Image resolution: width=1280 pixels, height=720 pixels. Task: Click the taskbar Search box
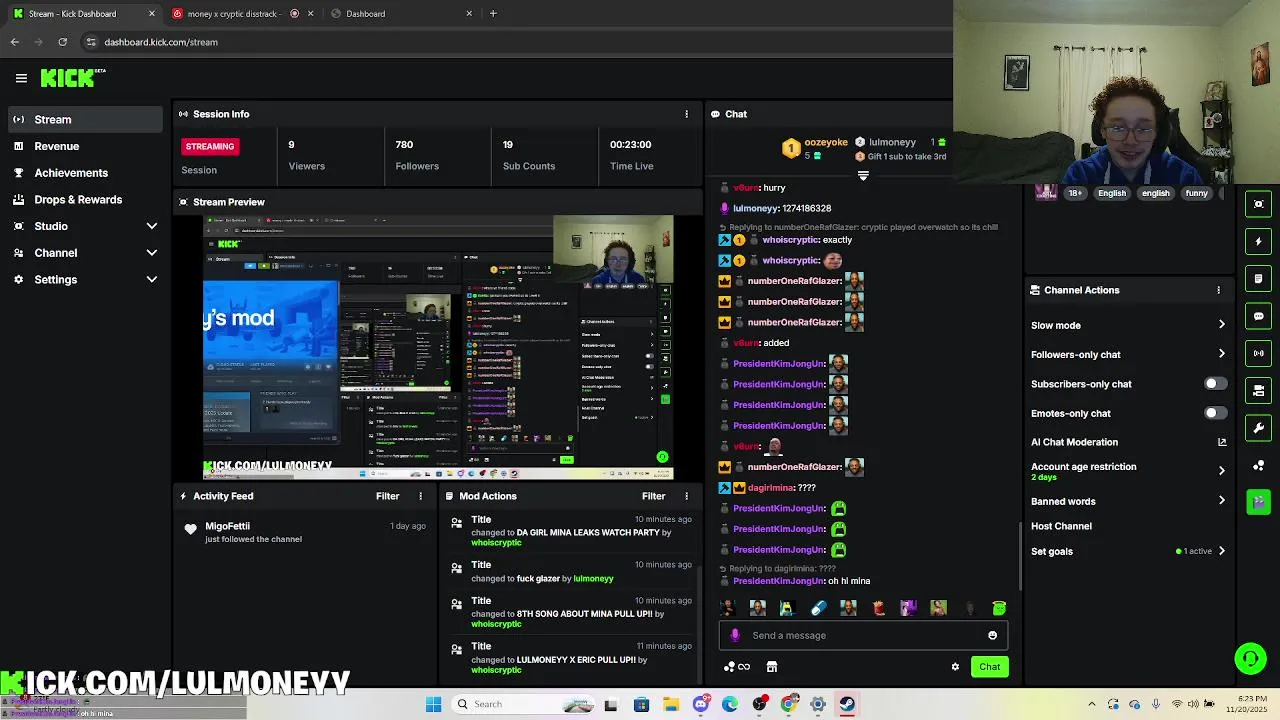point(525,704)
